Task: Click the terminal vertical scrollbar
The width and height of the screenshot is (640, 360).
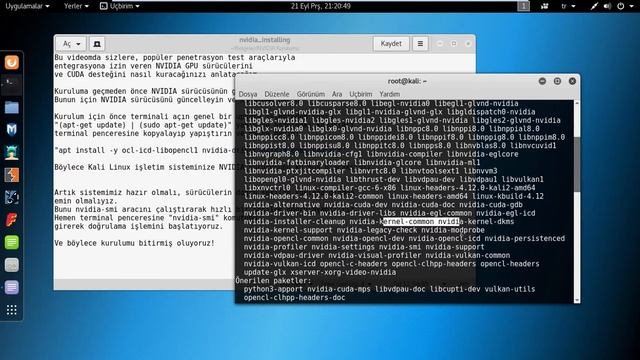Action: [x=577, y=164]
